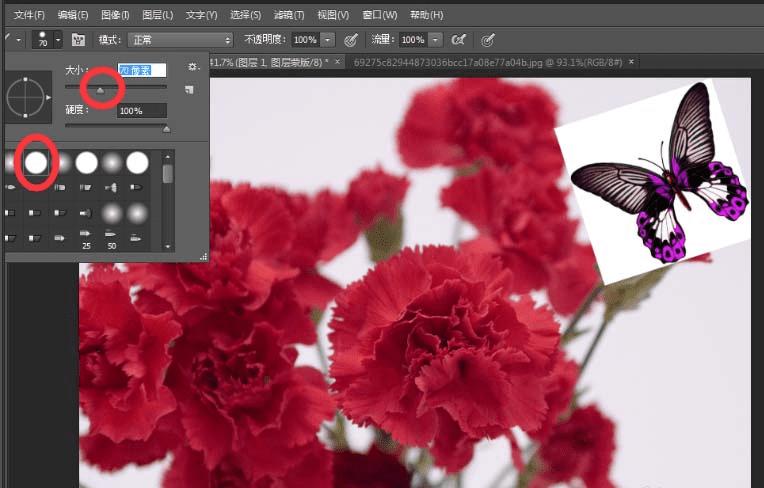764x488 pixels.
Task: Open the 图层(L) layer menu
Action: tap(157, 15)
